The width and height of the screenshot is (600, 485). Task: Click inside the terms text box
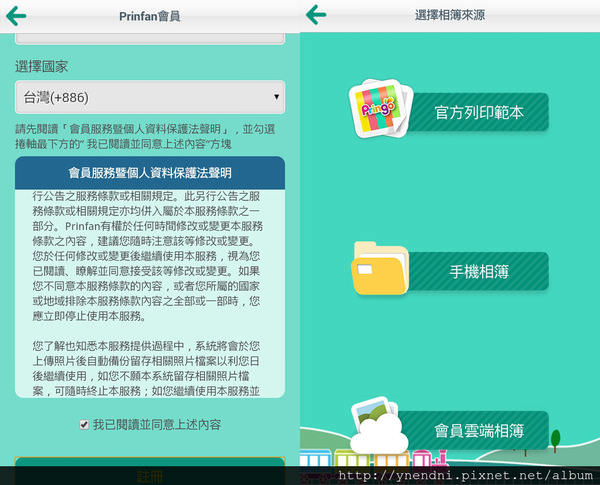150,293
